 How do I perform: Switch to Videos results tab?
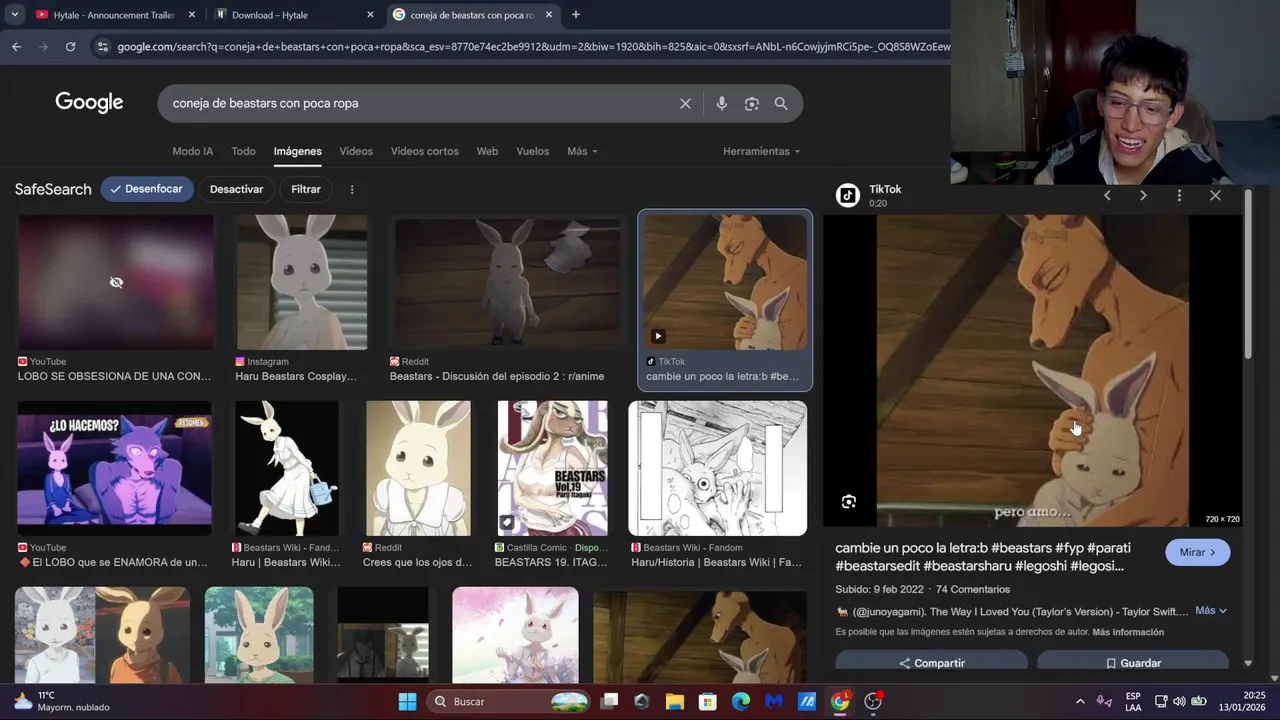[x=356, y=151]
